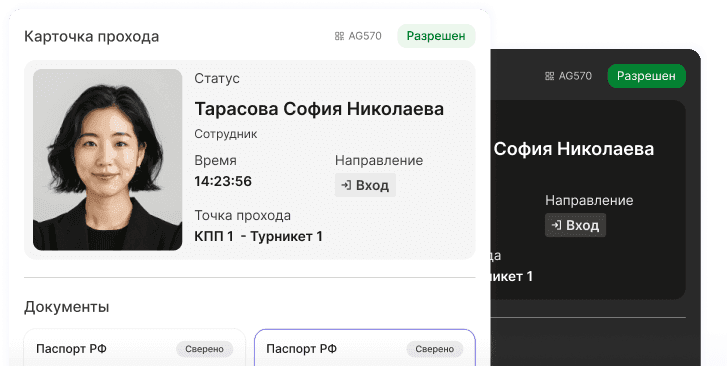Click the green Разрешен badge in the light card

pos(436,36)
